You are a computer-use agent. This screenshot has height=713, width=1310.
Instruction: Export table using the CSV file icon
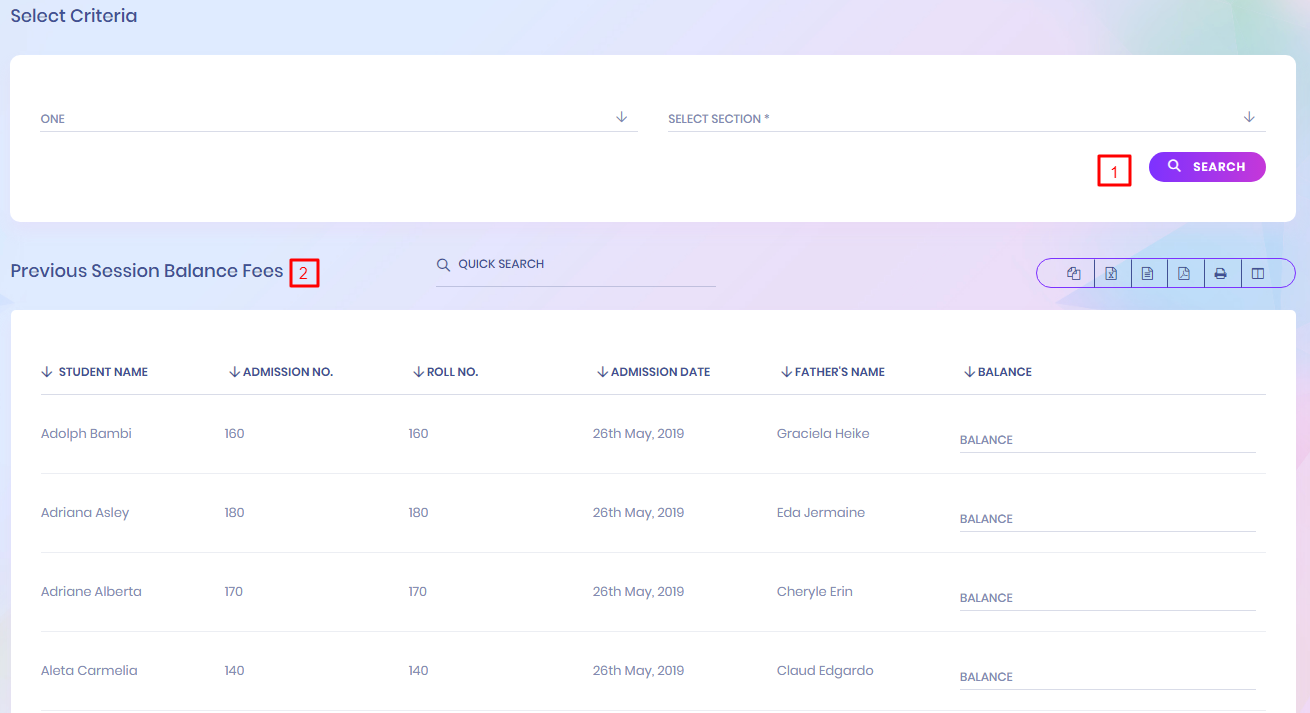coord(1147,273)
